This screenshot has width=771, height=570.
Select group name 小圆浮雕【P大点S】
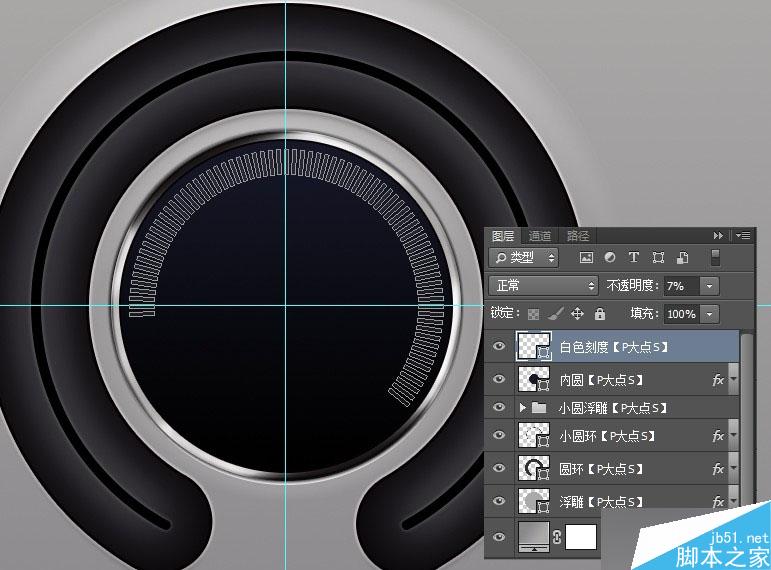(x=613, y=408)
